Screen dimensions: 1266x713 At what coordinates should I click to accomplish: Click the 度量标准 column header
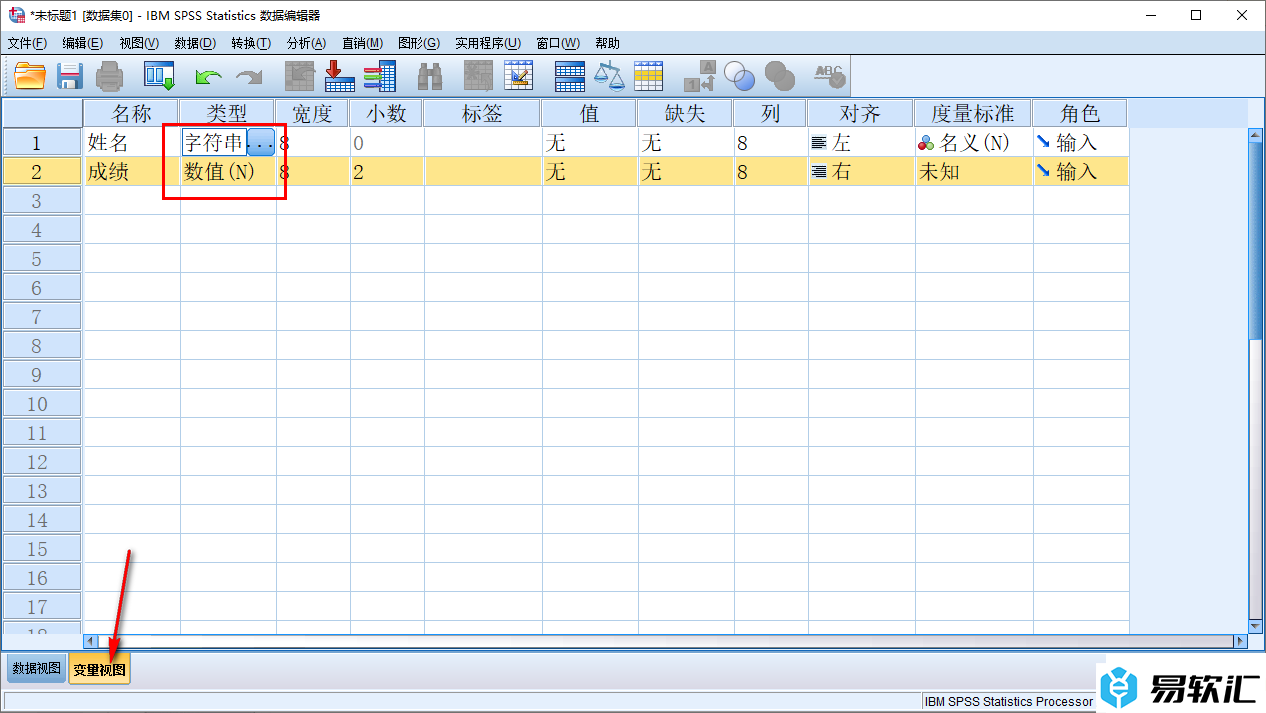click(x=973, y=114)
